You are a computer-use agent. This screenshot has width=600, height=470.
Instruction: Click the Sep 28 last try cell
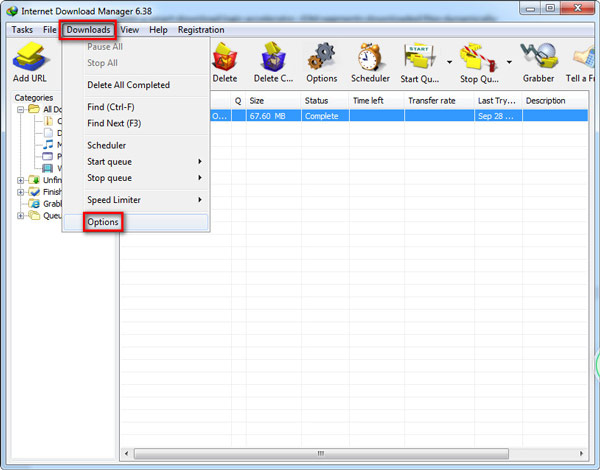498,116
